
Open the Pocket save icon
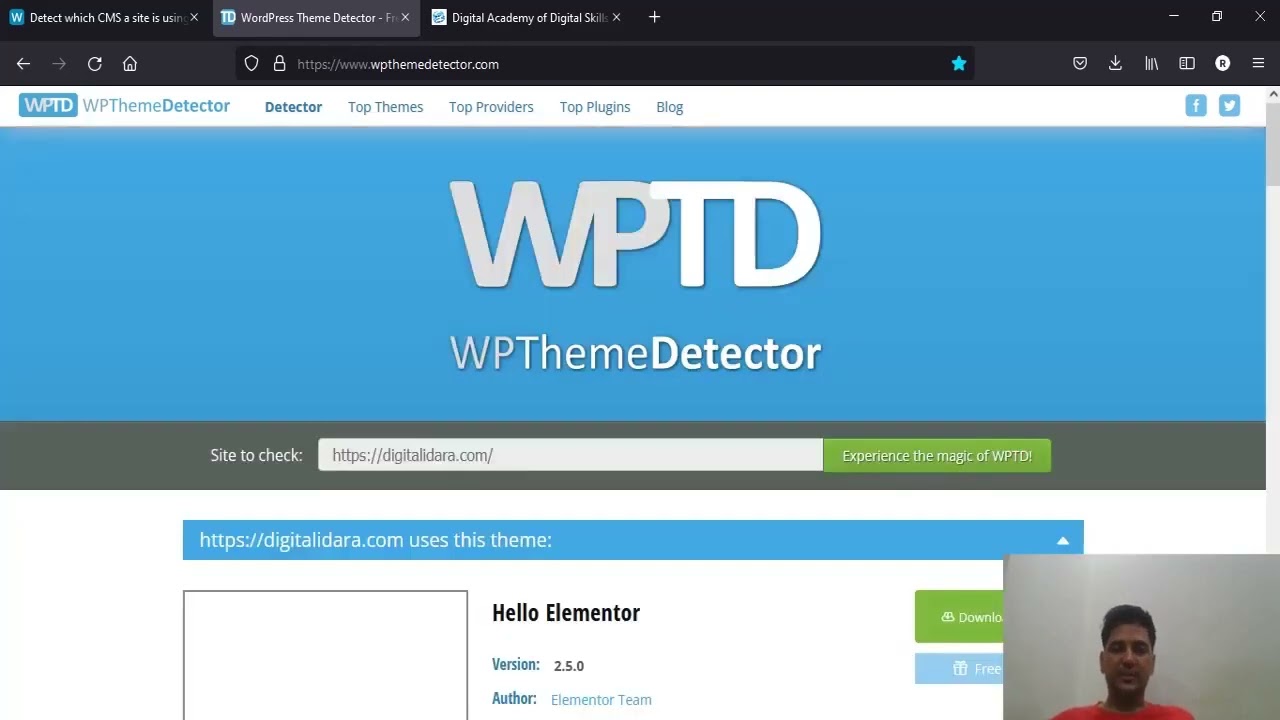pos(1080,64)
